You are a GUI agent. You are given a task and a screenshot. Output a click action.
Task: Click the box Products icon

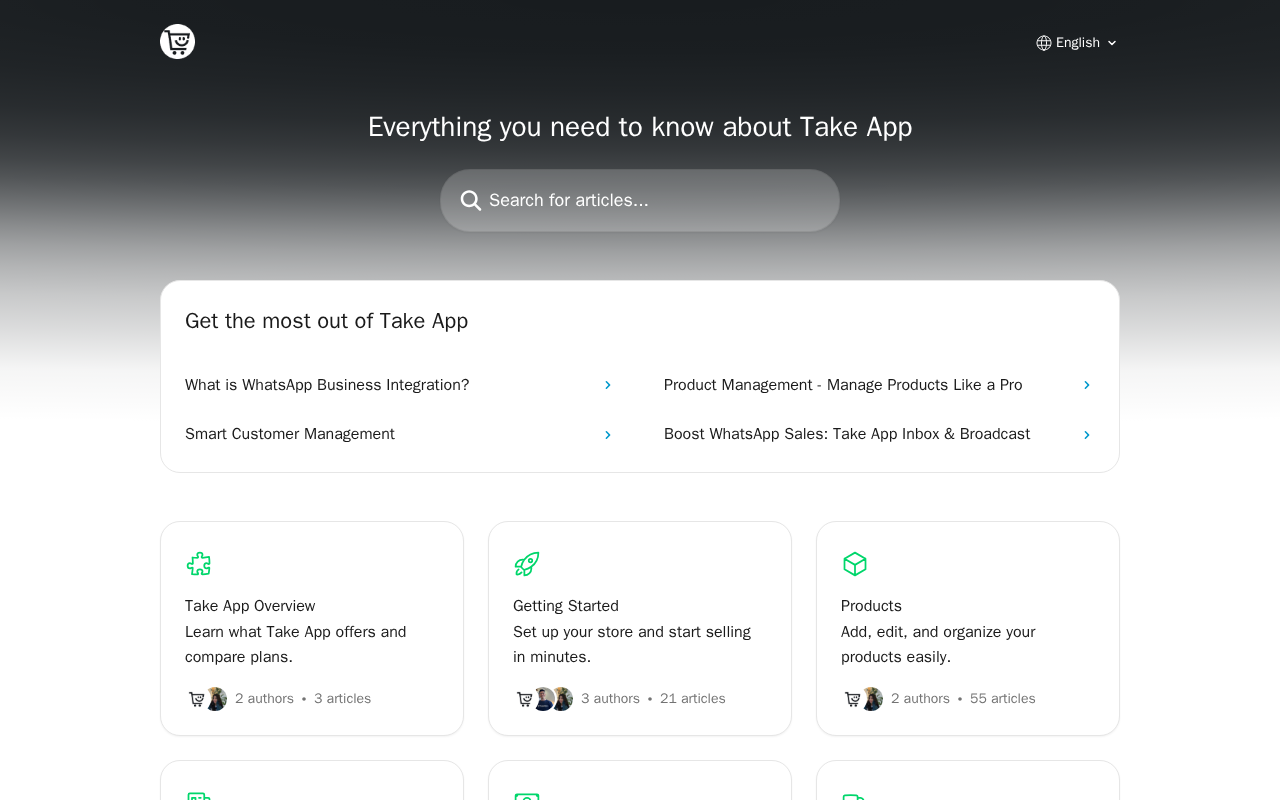[855, 564]
